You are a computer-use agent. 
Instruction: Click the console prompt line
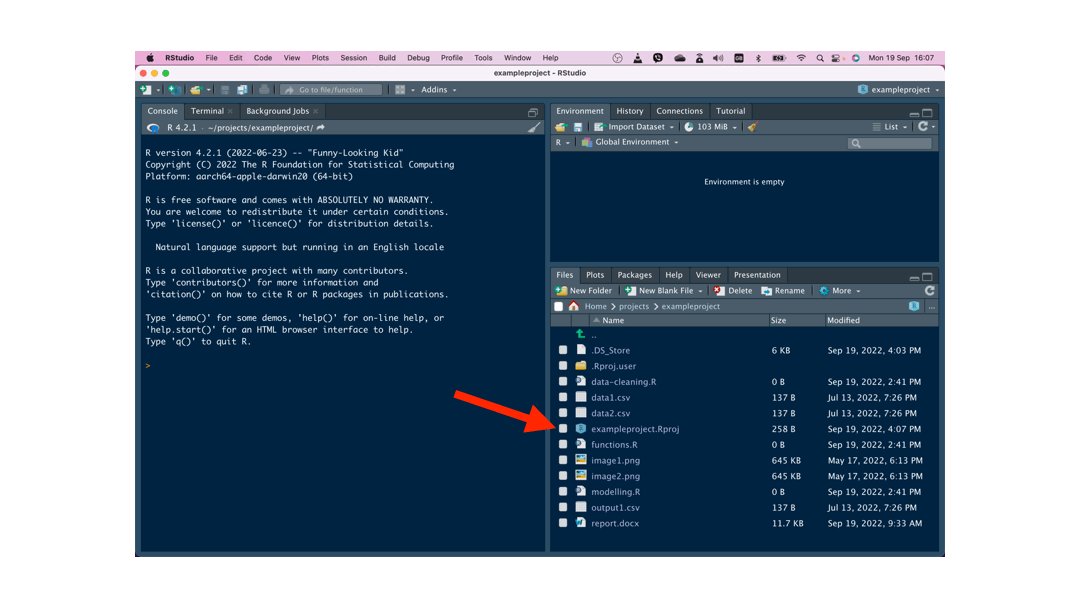pos(342,365)
